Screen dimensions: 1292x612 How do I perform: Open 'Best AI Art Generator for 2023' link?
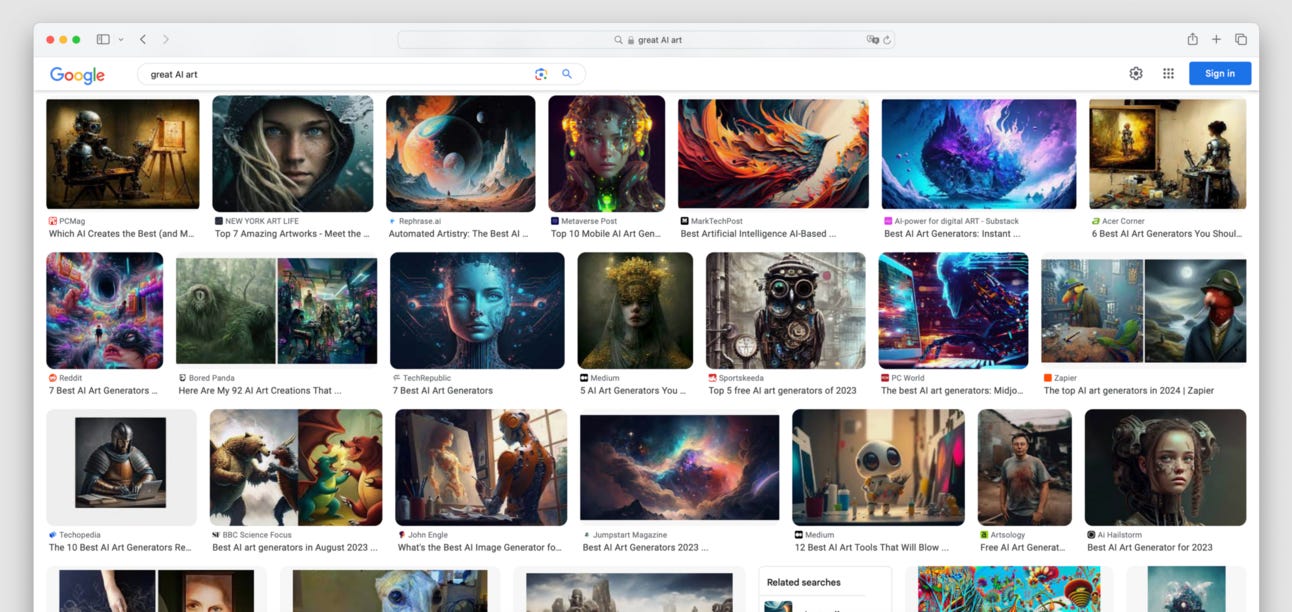pos(1150,548)
